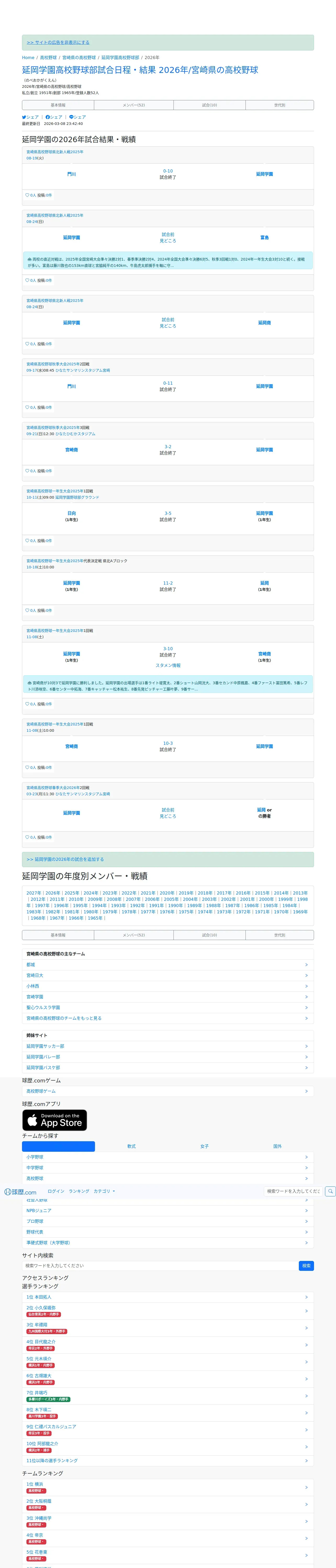Open 9位 仁禮パスカルジュニア player row

(168, 1430)
